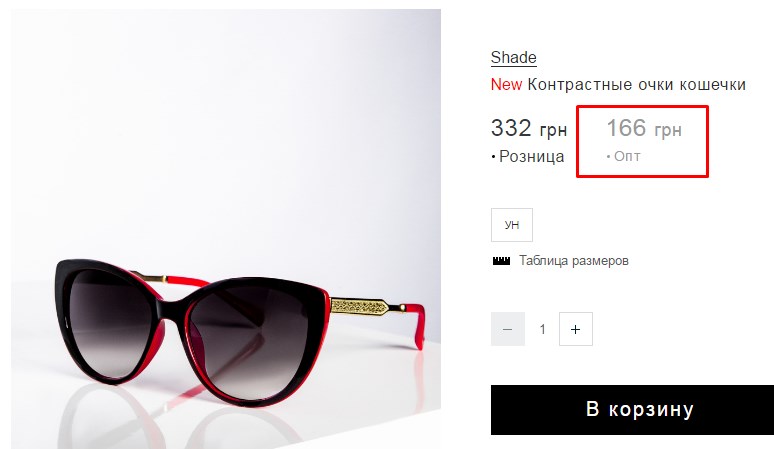This screenshot has height=449, width=774.
Task: Choose the УН size option
Action: 512,225
